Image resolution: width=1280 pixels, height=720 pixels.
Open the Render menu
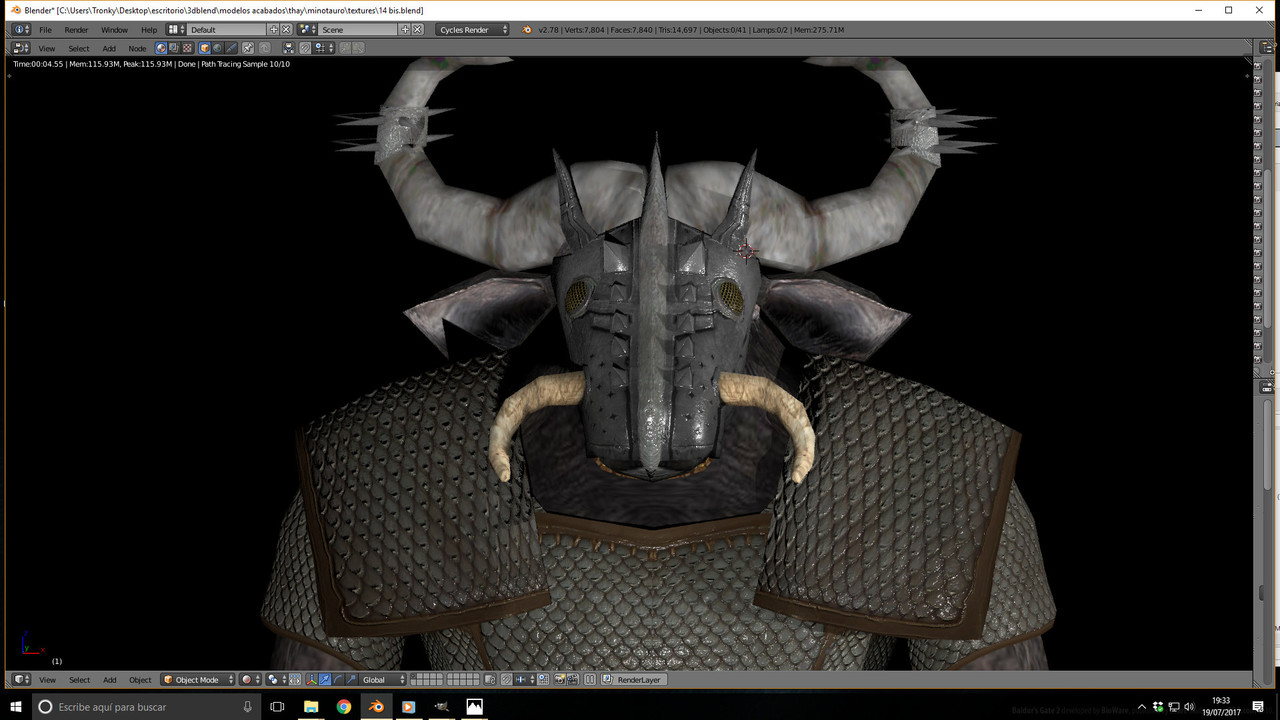tap(77, 30)
